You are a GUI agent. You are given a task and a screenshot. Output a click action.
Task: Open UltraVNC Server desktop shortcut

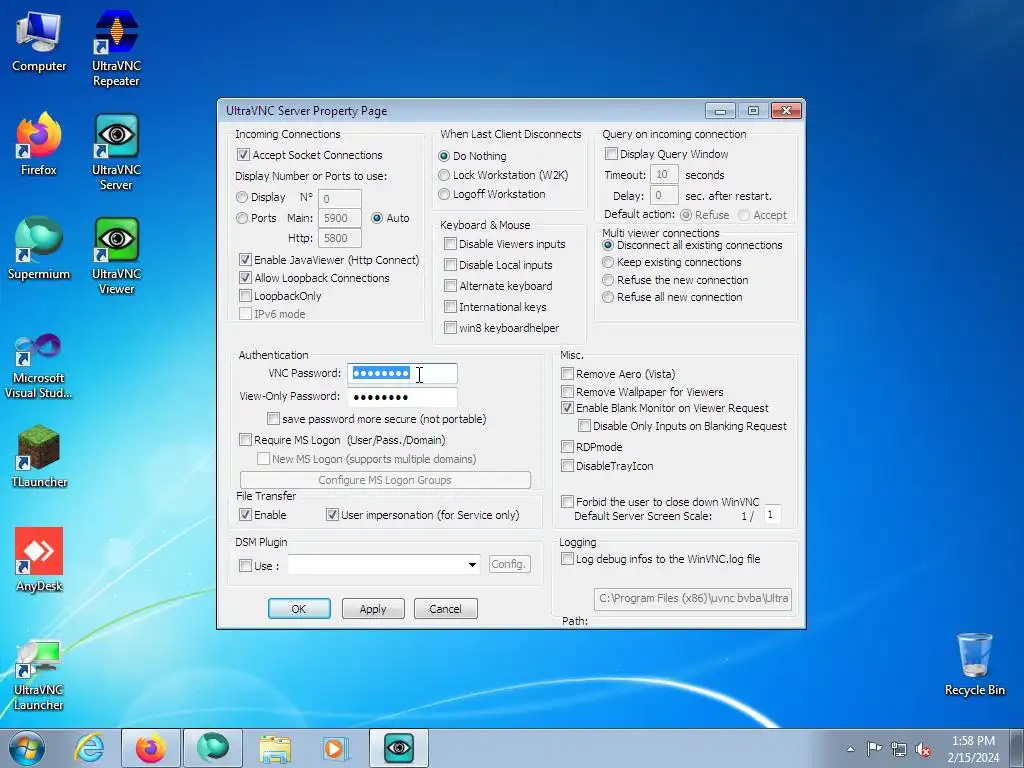tap(116, 152)
